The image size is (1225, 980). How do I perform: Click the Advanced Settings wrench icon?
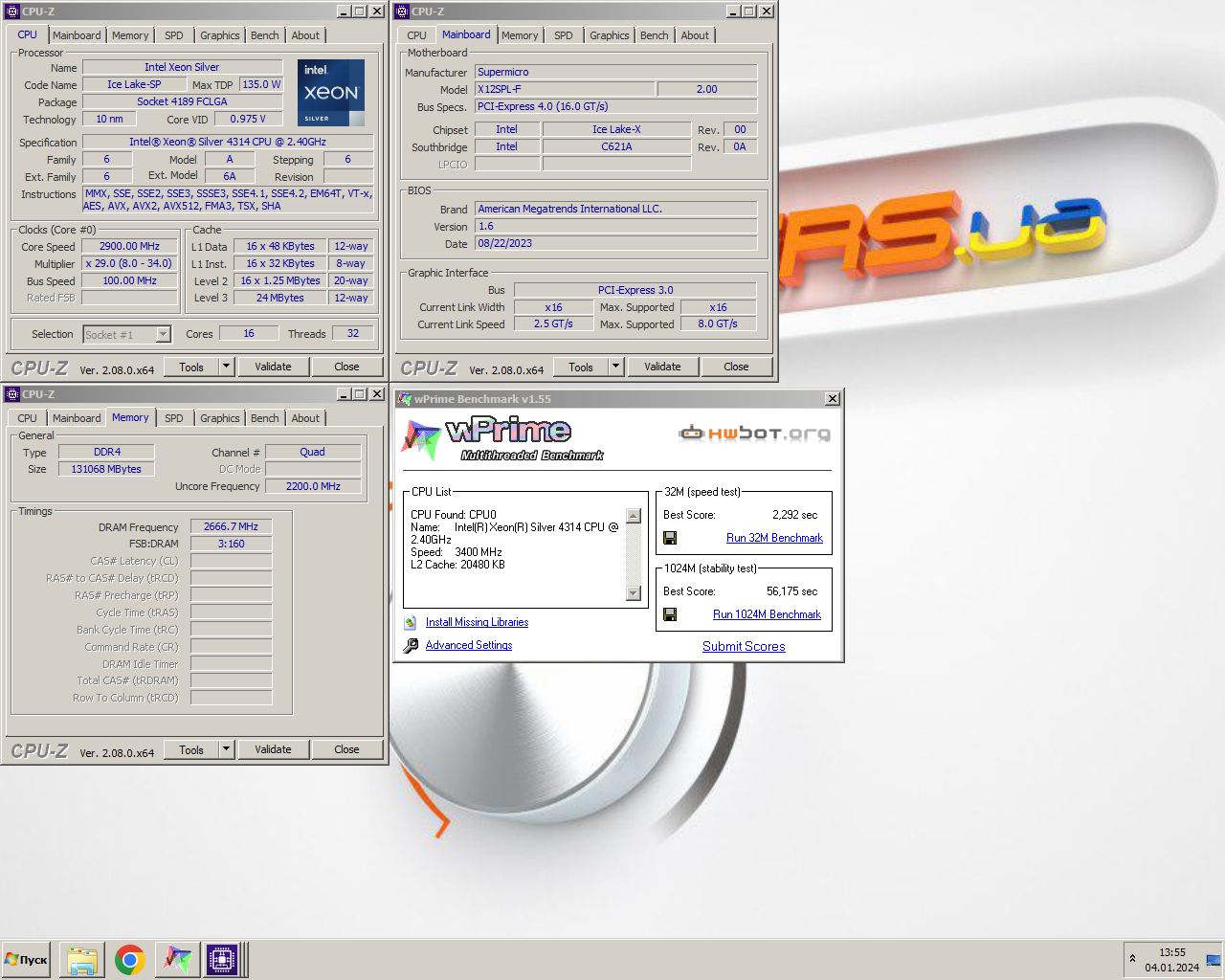411,645
